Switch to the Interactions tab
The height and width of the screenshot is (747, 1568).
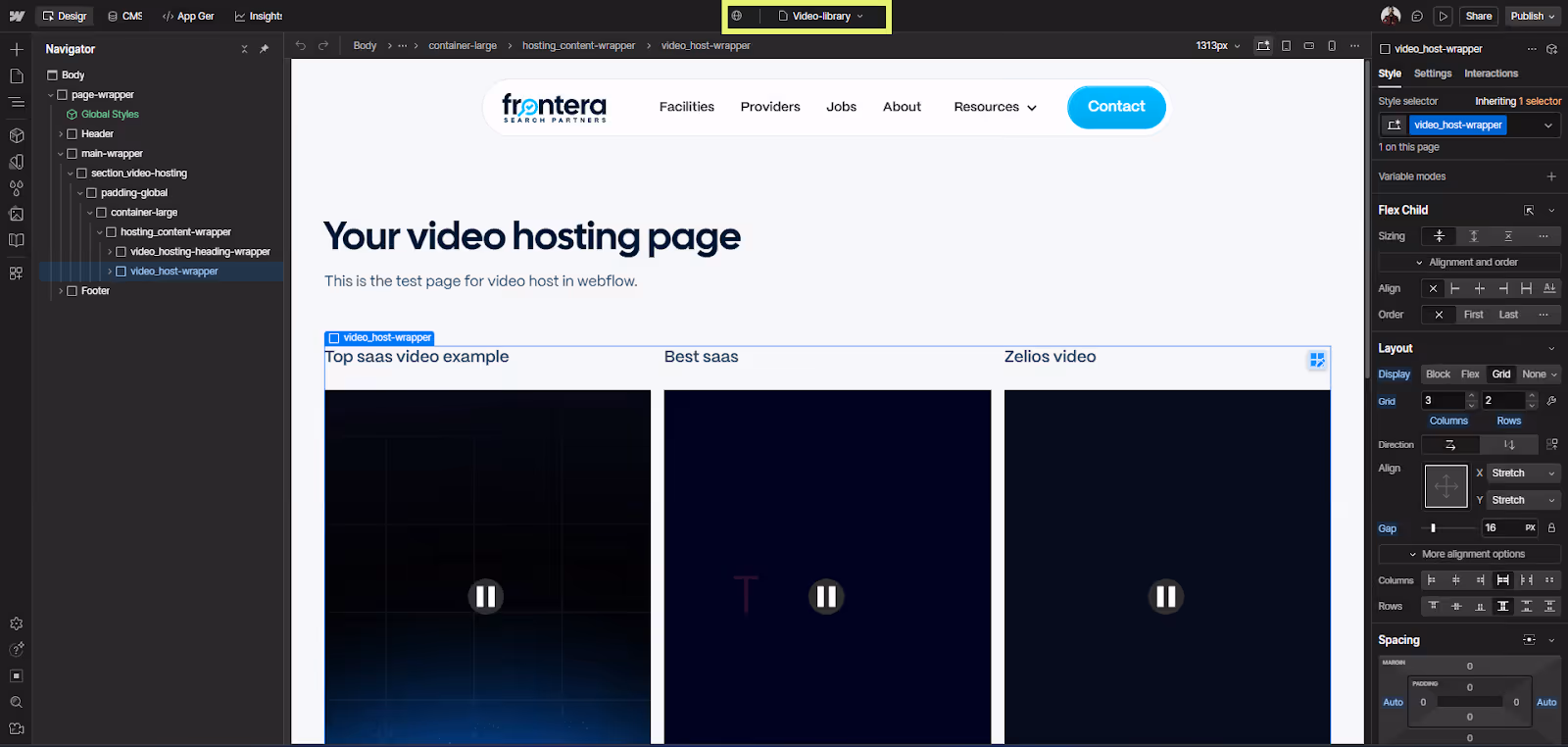point(1491,74)
